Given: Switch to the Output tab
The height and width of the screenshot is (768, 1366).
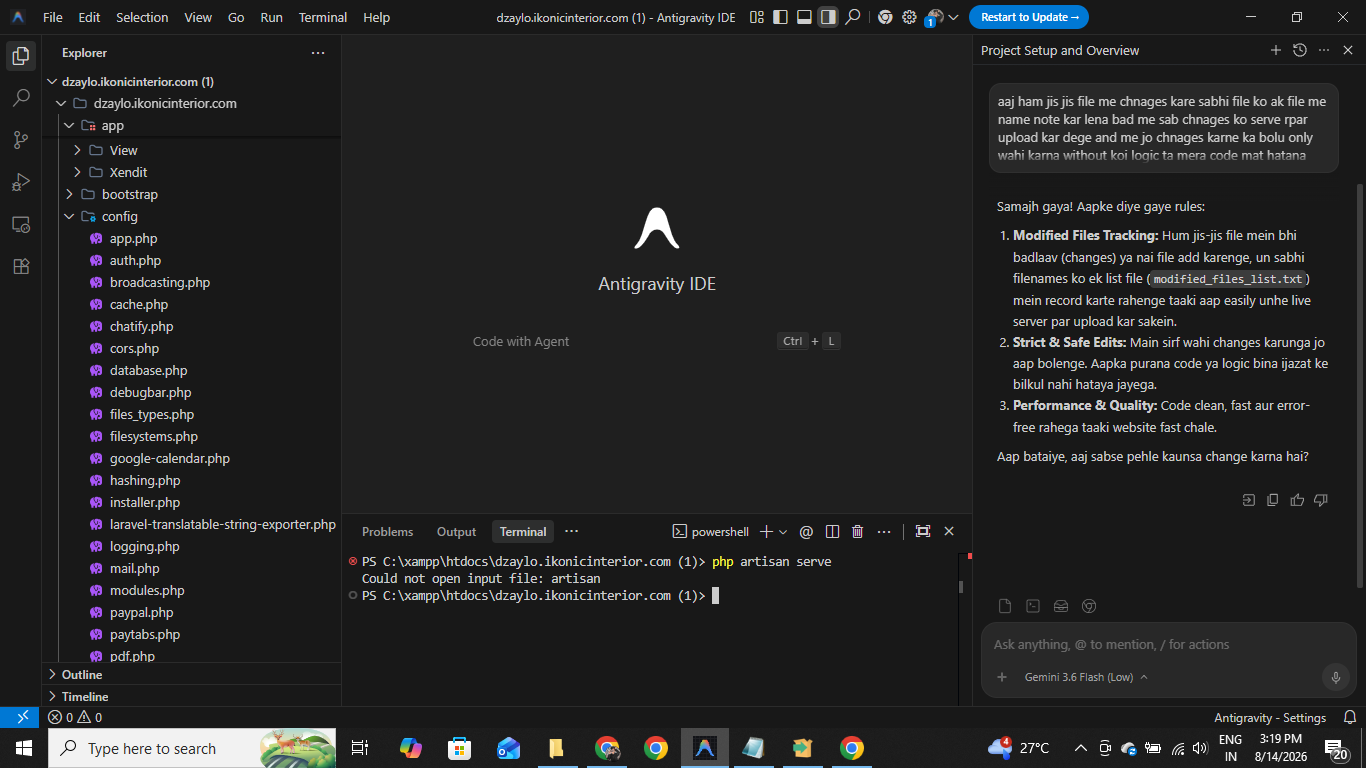Looking at the screenshot, I should point(456,532).
